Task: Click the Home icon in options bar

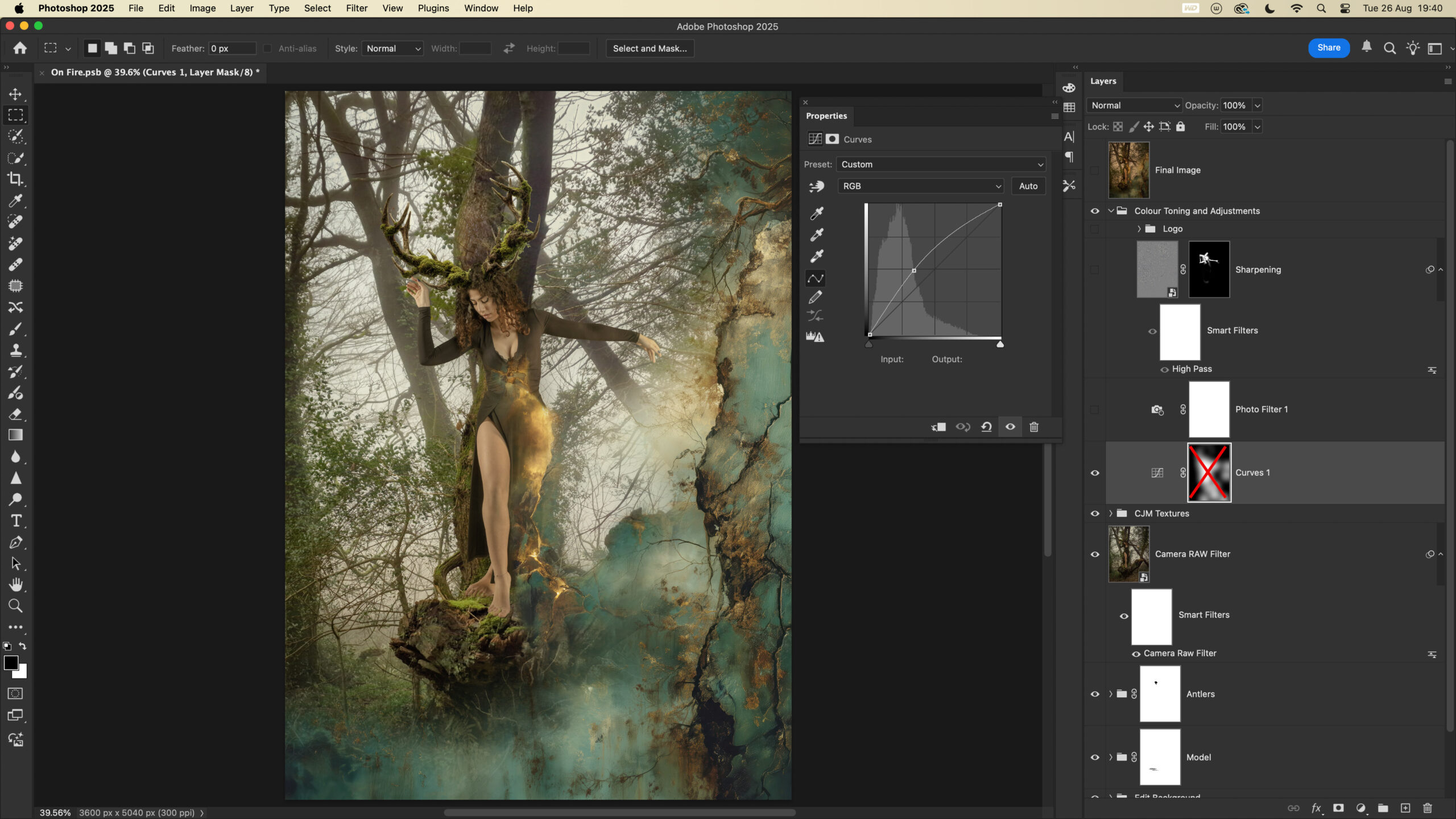Action: [x=20, y=48]
